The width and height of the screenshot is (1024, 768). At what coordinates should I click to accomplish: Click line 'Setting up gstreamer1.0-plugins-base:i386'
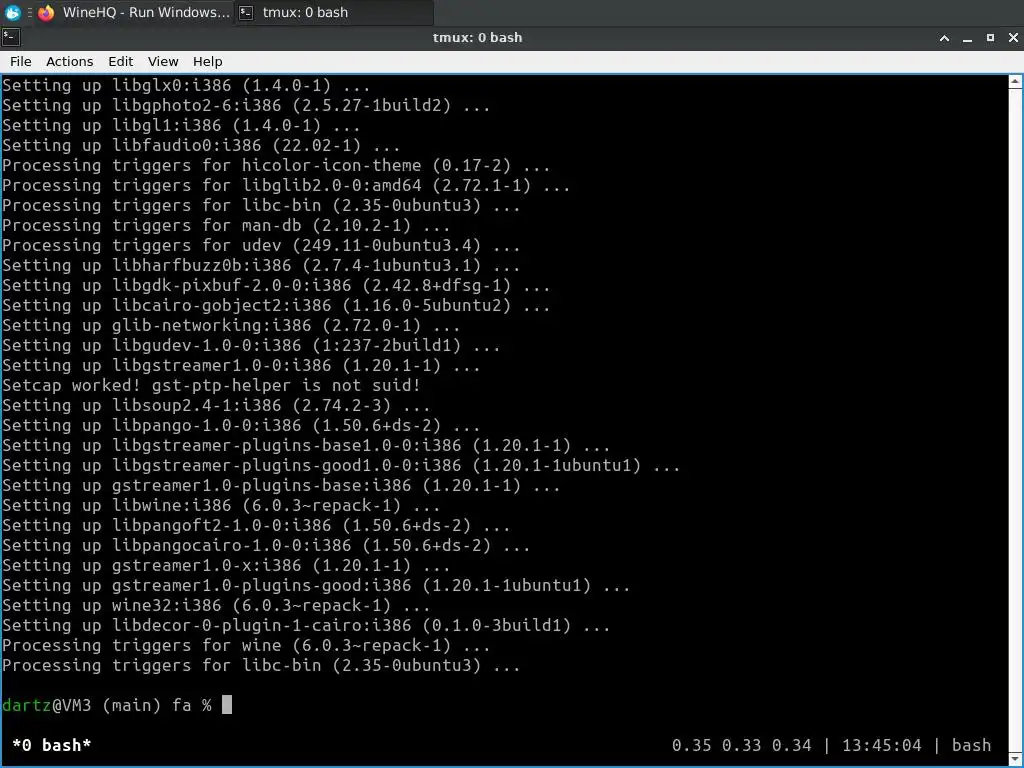click(281, 485)
